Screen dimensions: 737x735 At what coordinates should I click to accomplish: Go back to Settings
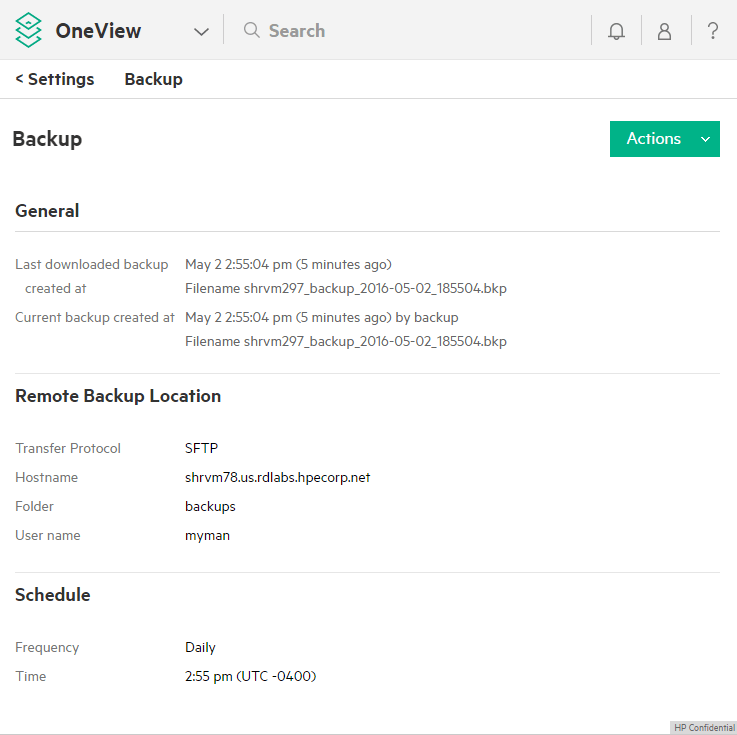click(x=55, y=79)
